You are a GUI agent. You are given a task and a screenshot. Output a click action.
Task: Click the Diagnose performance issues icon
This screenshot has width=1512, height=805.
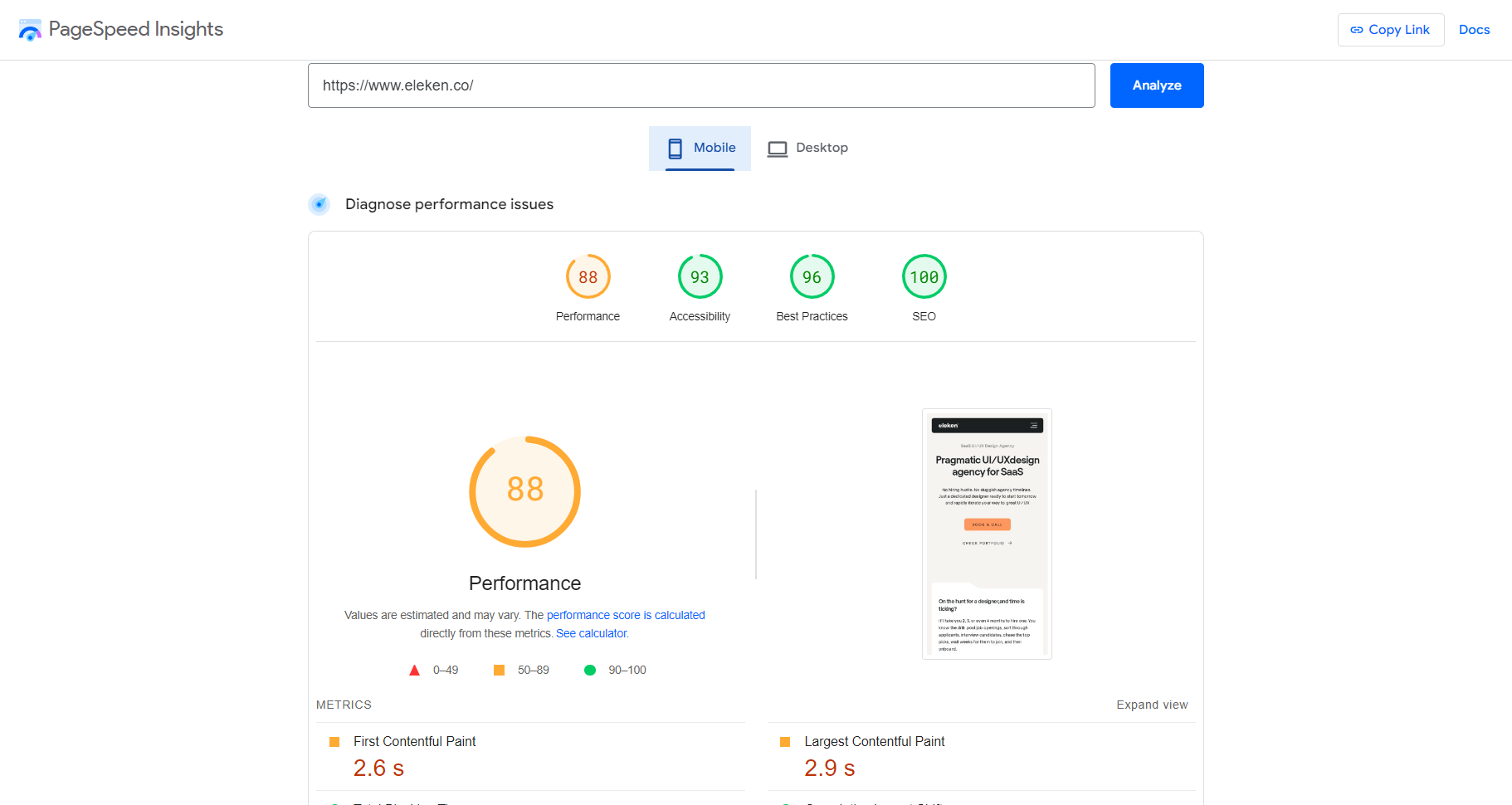[319, 204]
